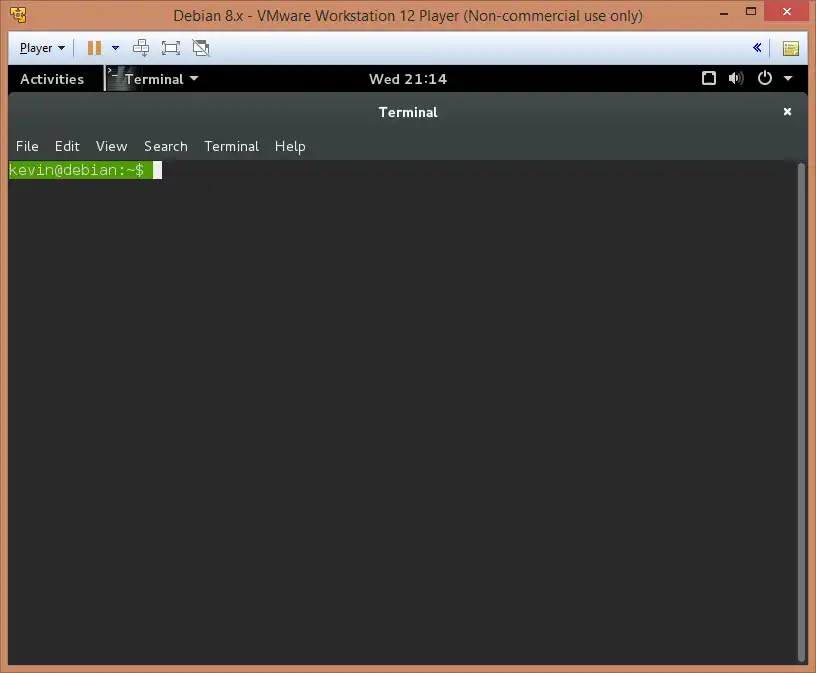
Task: Open the Terminal app menu in top bar
Action: point(161,79)
